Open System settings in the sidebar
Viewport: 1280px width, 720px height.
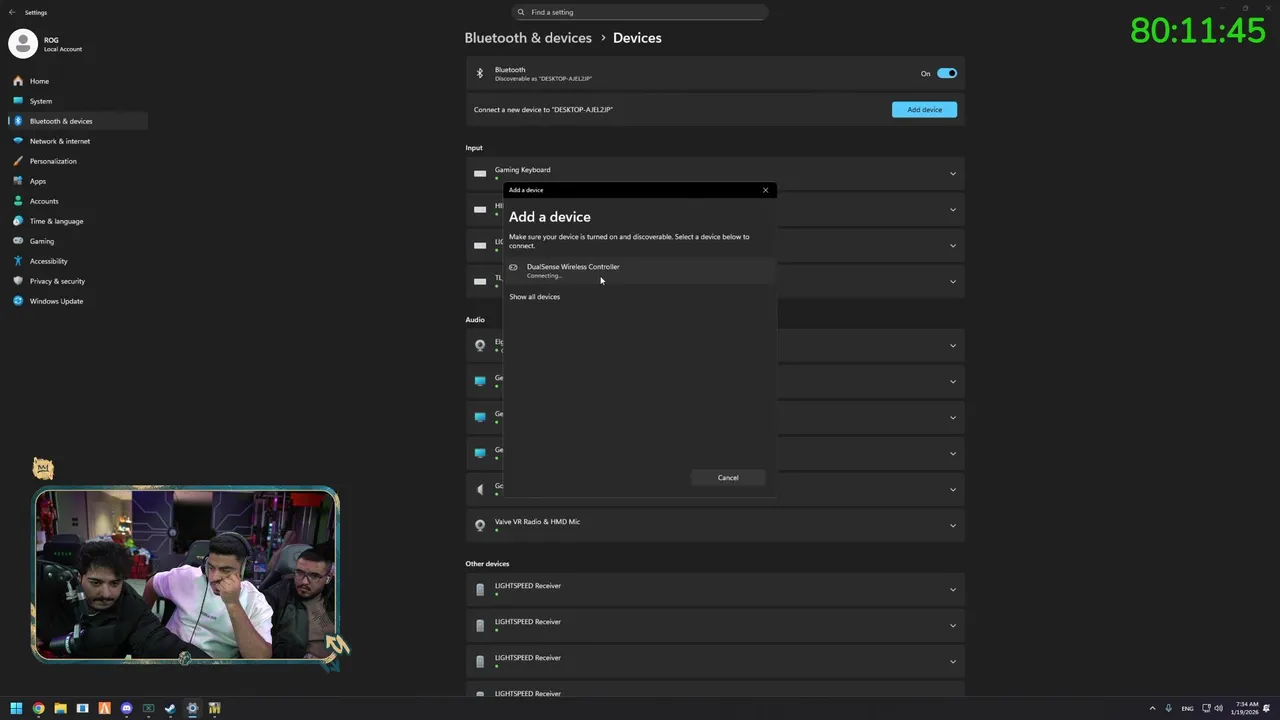click(40, 101)
